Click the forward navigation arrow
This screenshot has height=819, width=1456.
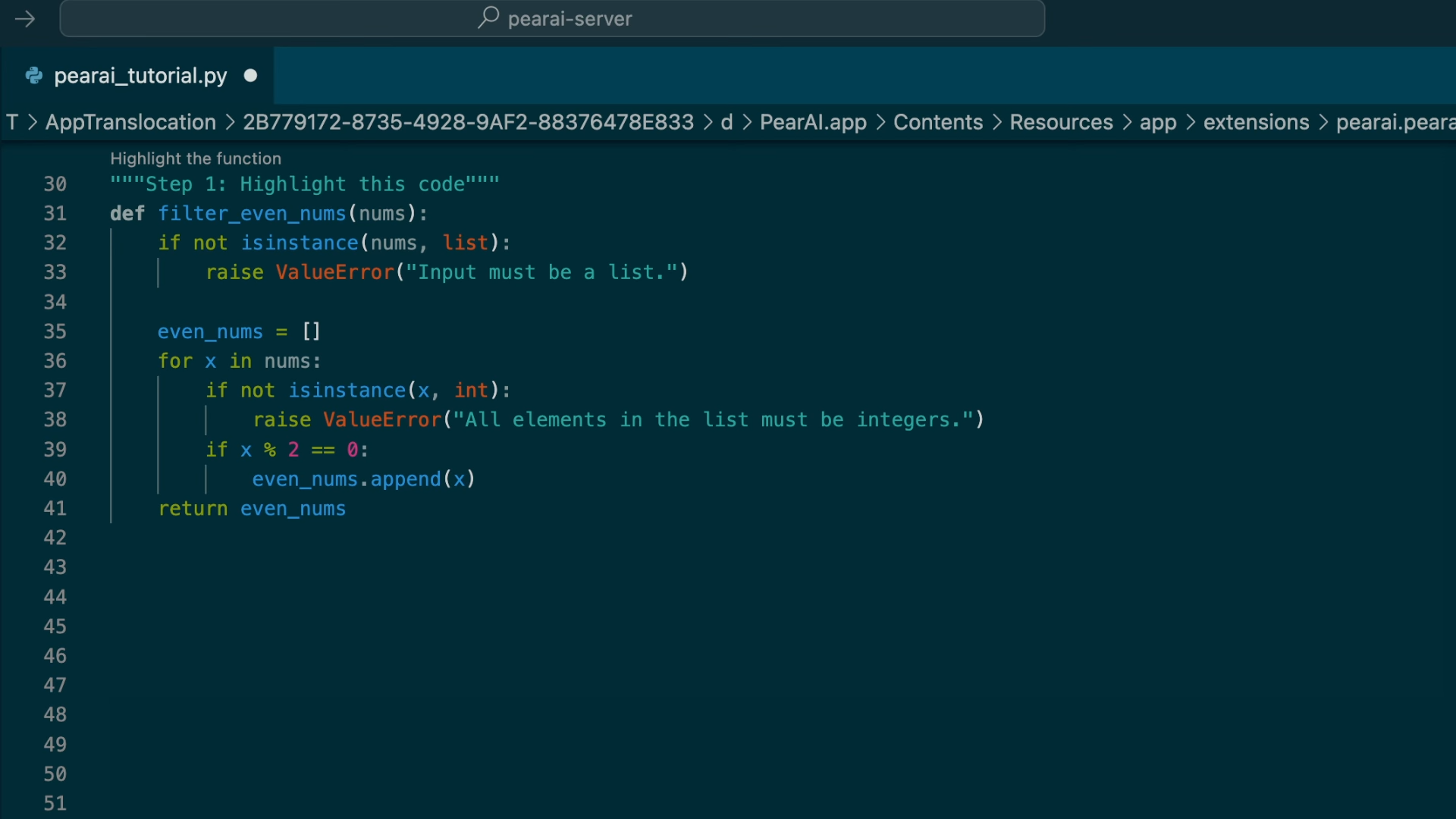[25, 19]
